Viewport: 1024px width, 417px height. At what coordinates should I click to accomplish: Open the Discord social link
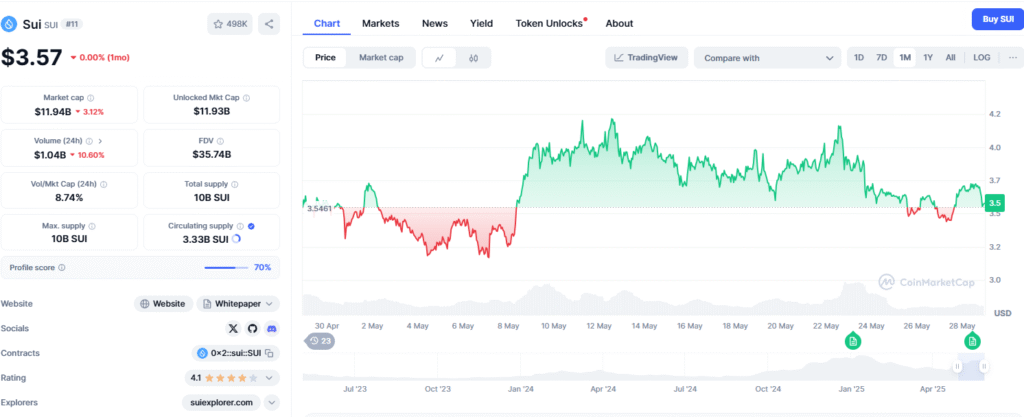[x=272, y=328]
